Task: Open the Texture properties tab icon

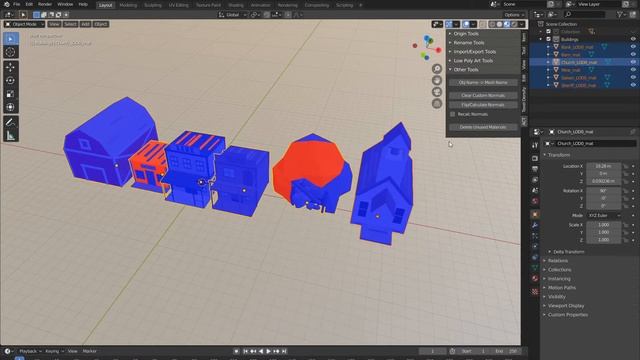Action: [535, 291]
